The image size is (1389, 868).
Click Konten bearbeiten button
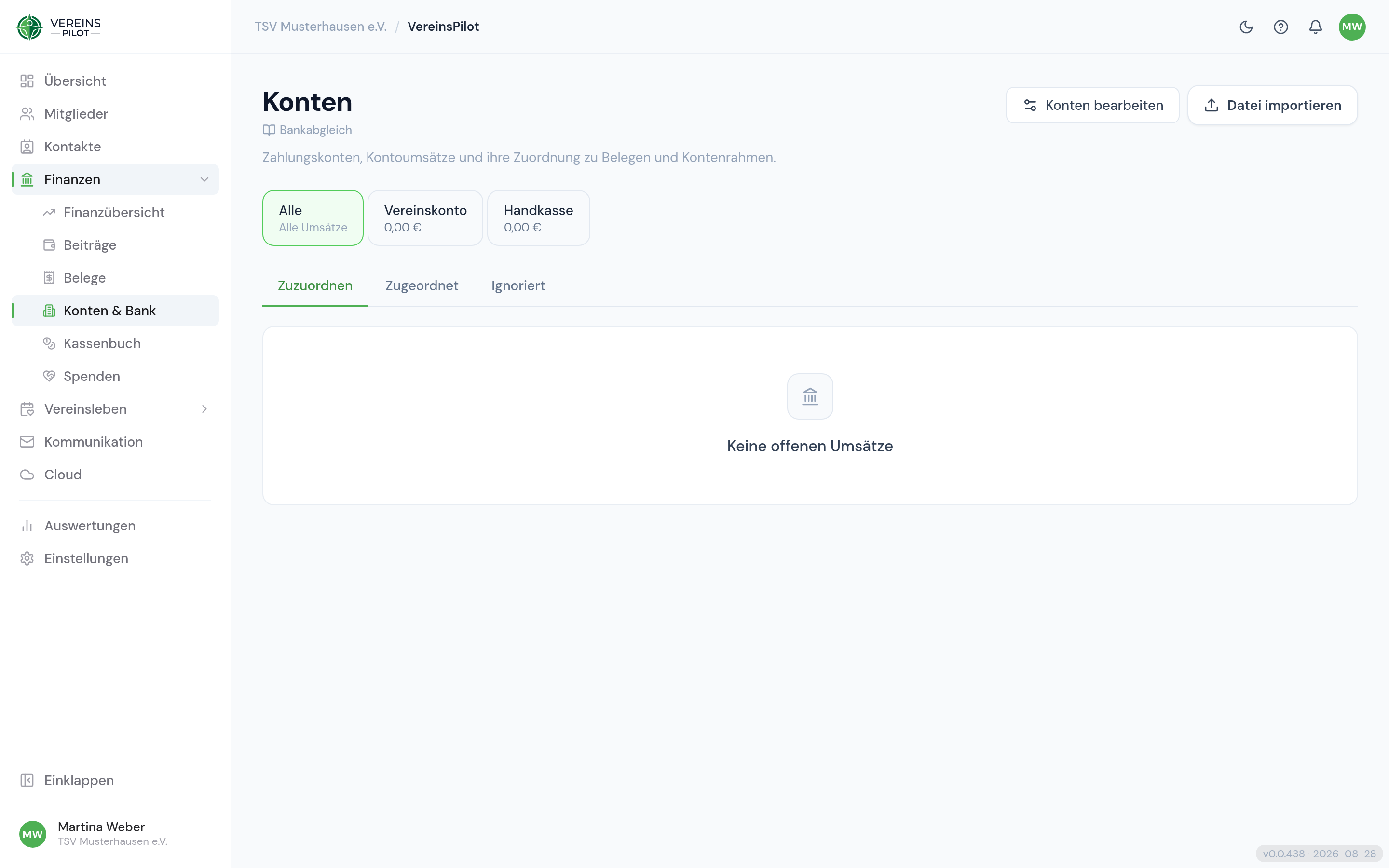[x=1092, y=105]
